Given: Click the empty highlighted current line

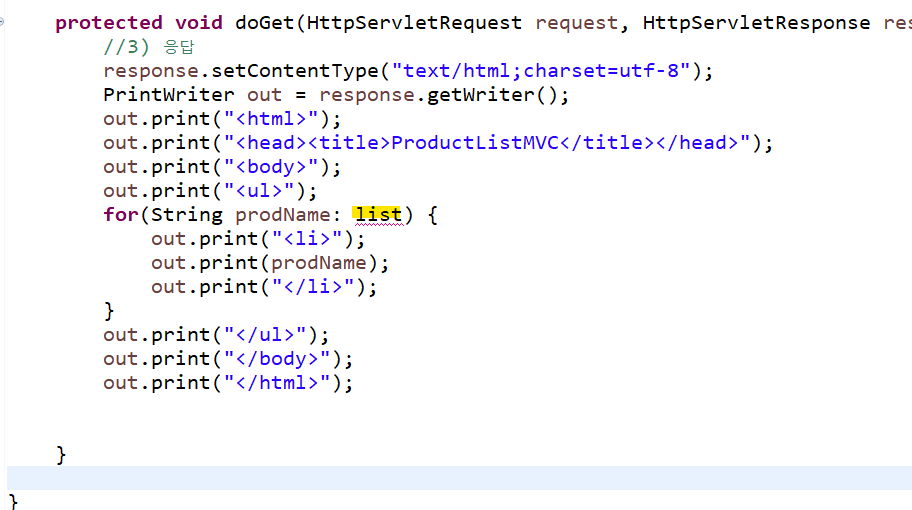Looking at the screenshot, I should click(459, 478).
